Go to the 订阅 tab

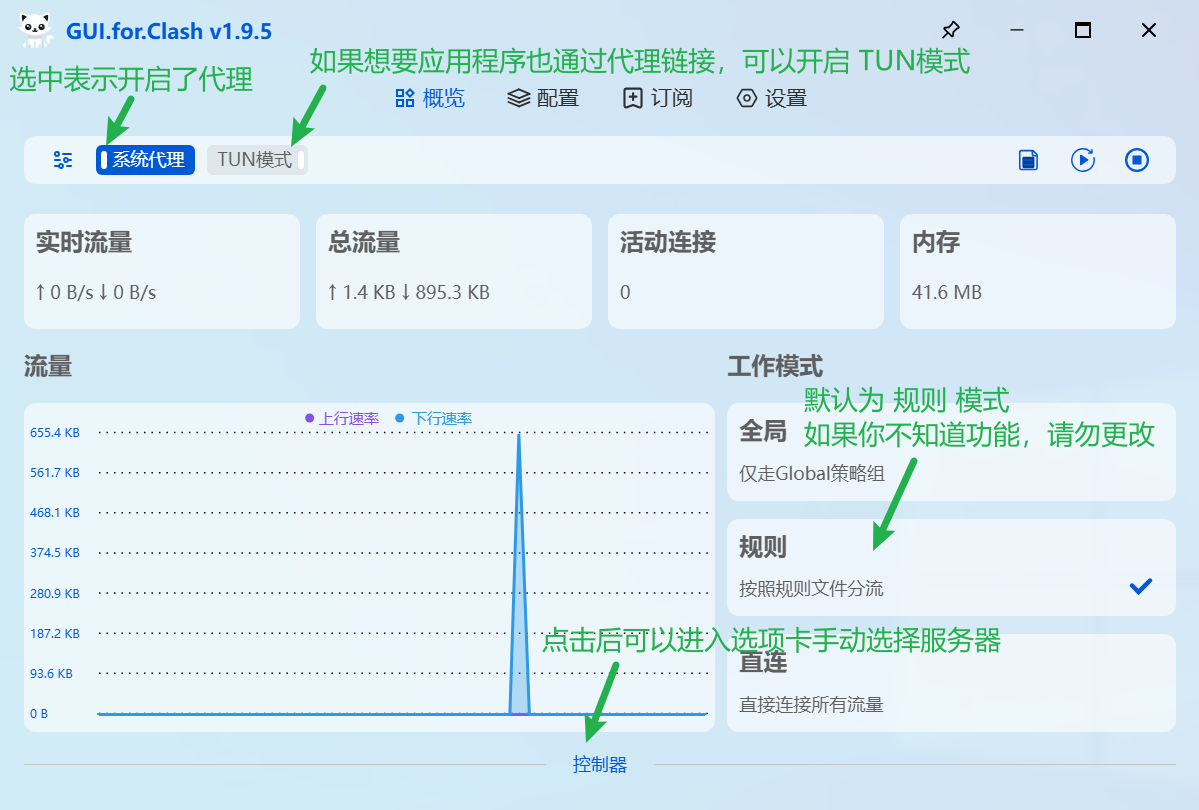657,98
